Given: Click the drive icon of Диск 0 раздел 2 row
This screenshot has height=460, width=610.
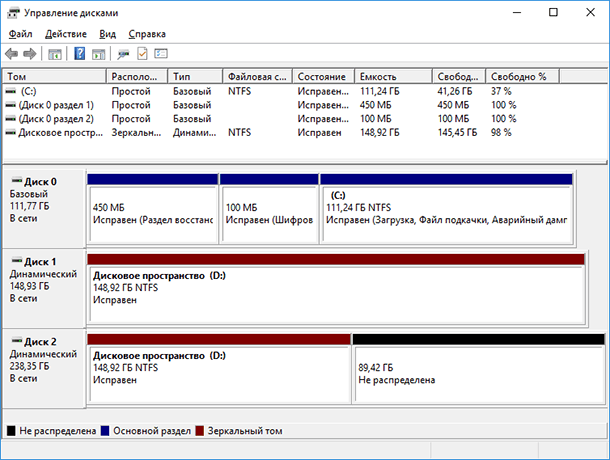Looking at the screenshot, I should [x=11, y=119].
